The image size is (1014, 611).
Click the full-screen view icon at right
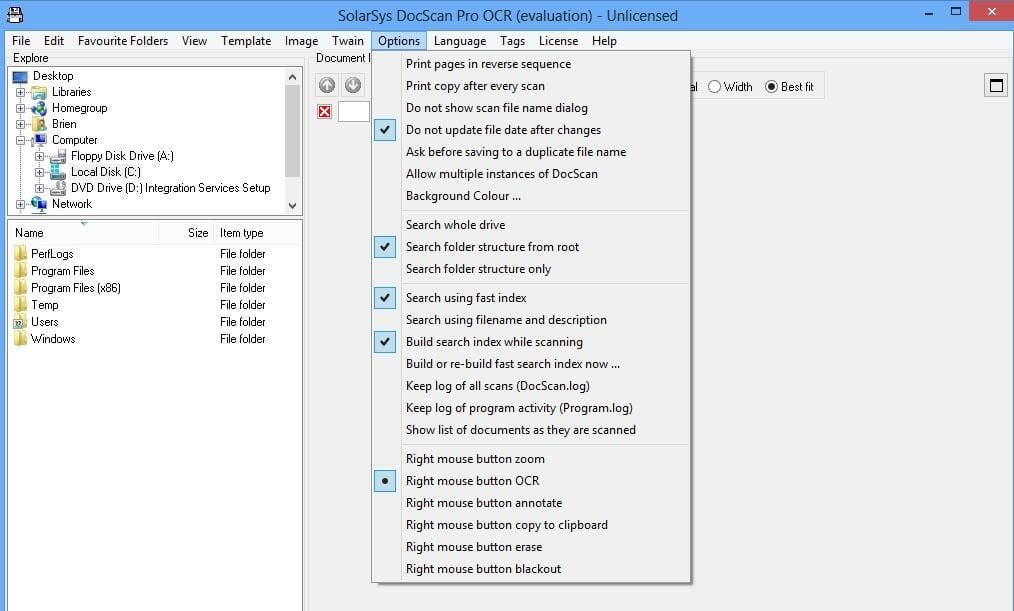(x=996, y=85)
